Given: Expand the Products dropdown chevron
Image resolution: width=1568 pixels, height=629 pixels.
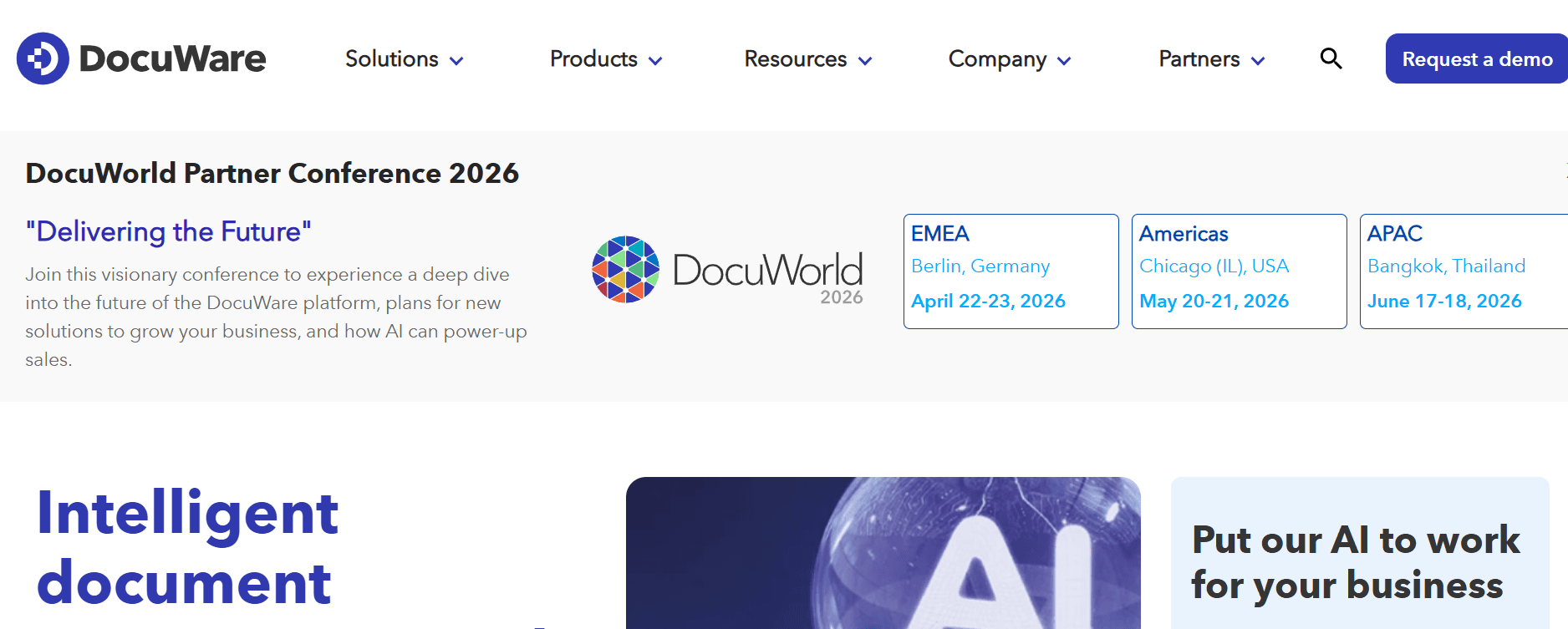Looking at the screenshot, I should pyautogui.click(x=655, y=61).
